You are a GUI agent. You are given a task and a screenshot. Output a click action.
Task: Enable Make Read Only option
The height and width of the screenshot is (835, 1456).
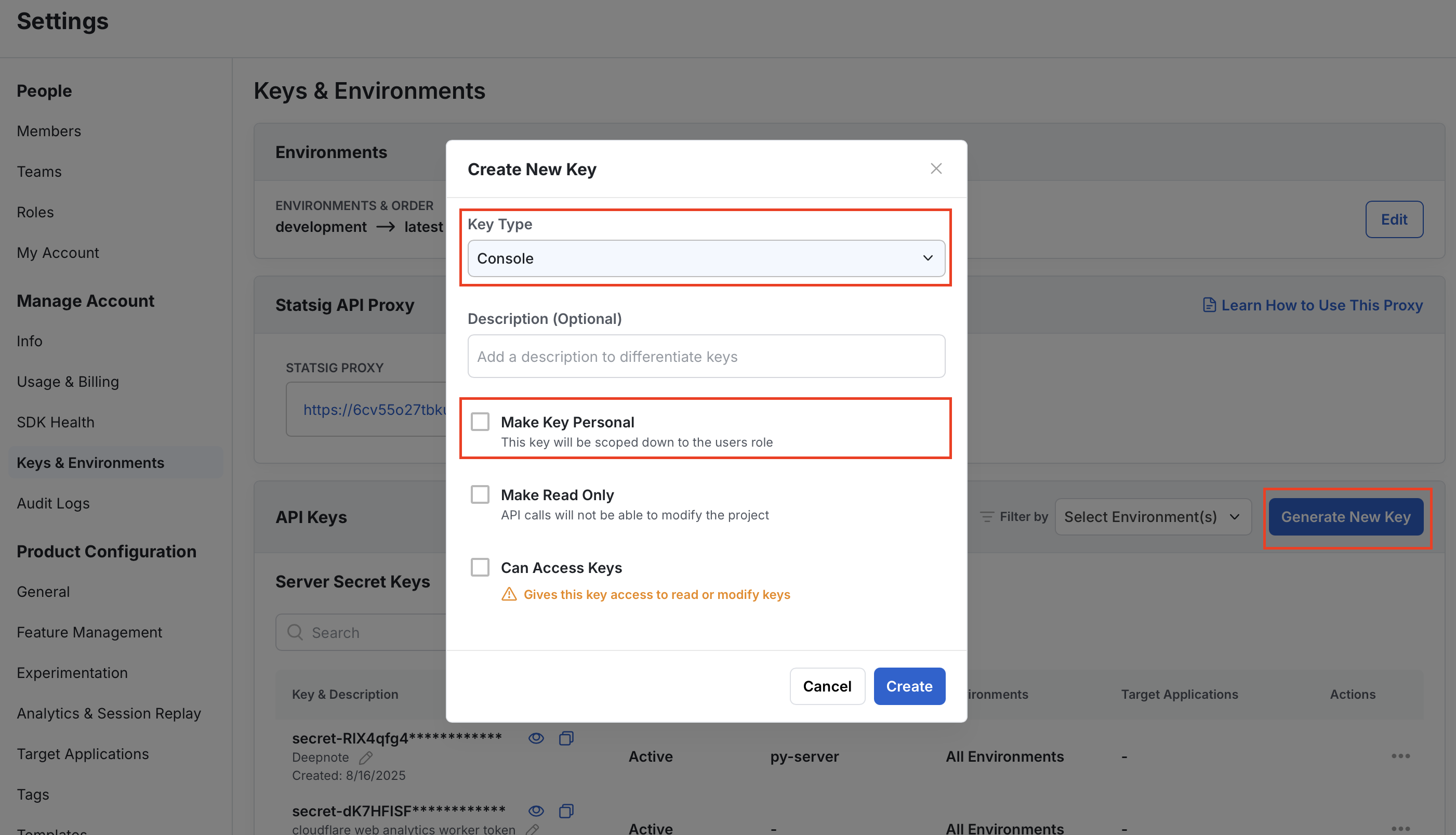[x=480, y=494]
